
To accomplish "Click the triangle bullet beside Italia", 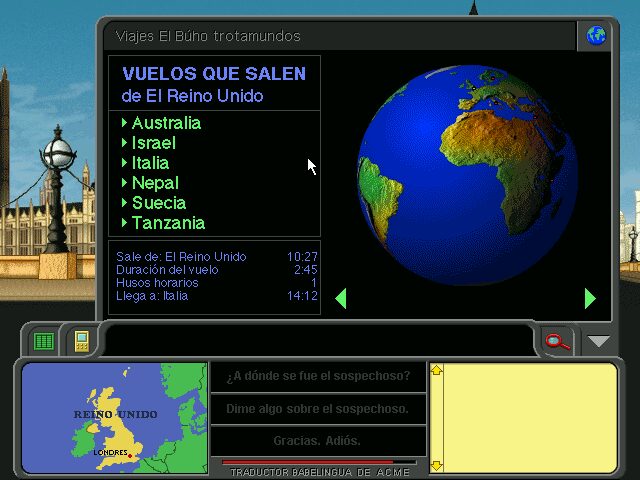I will click(x=124, y=162).
